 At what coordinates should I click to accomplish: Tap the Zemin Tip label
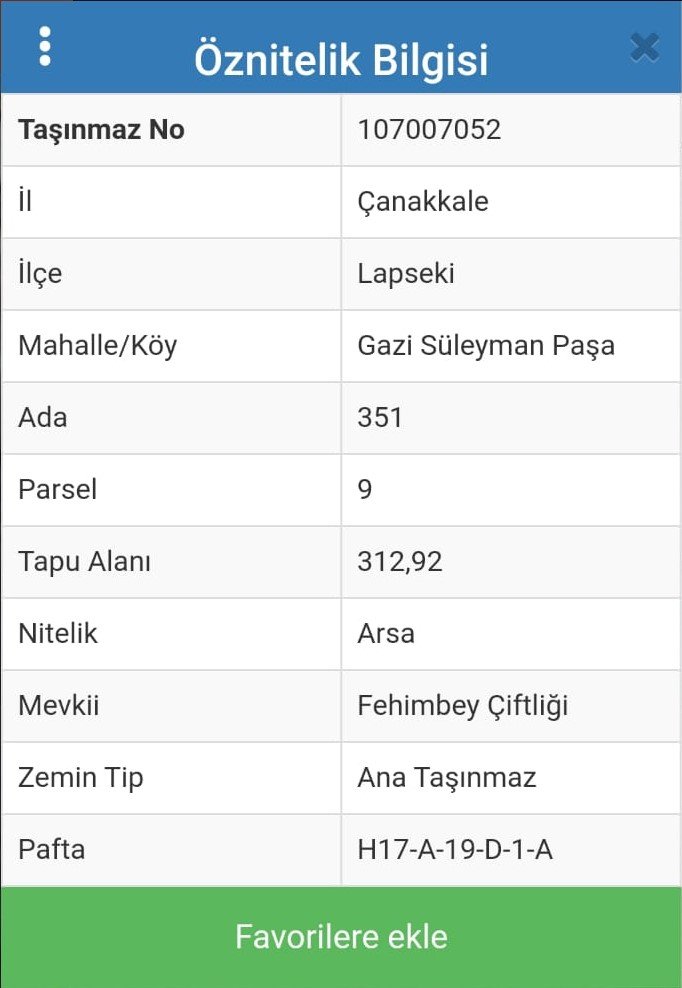[x=80, y=777]
